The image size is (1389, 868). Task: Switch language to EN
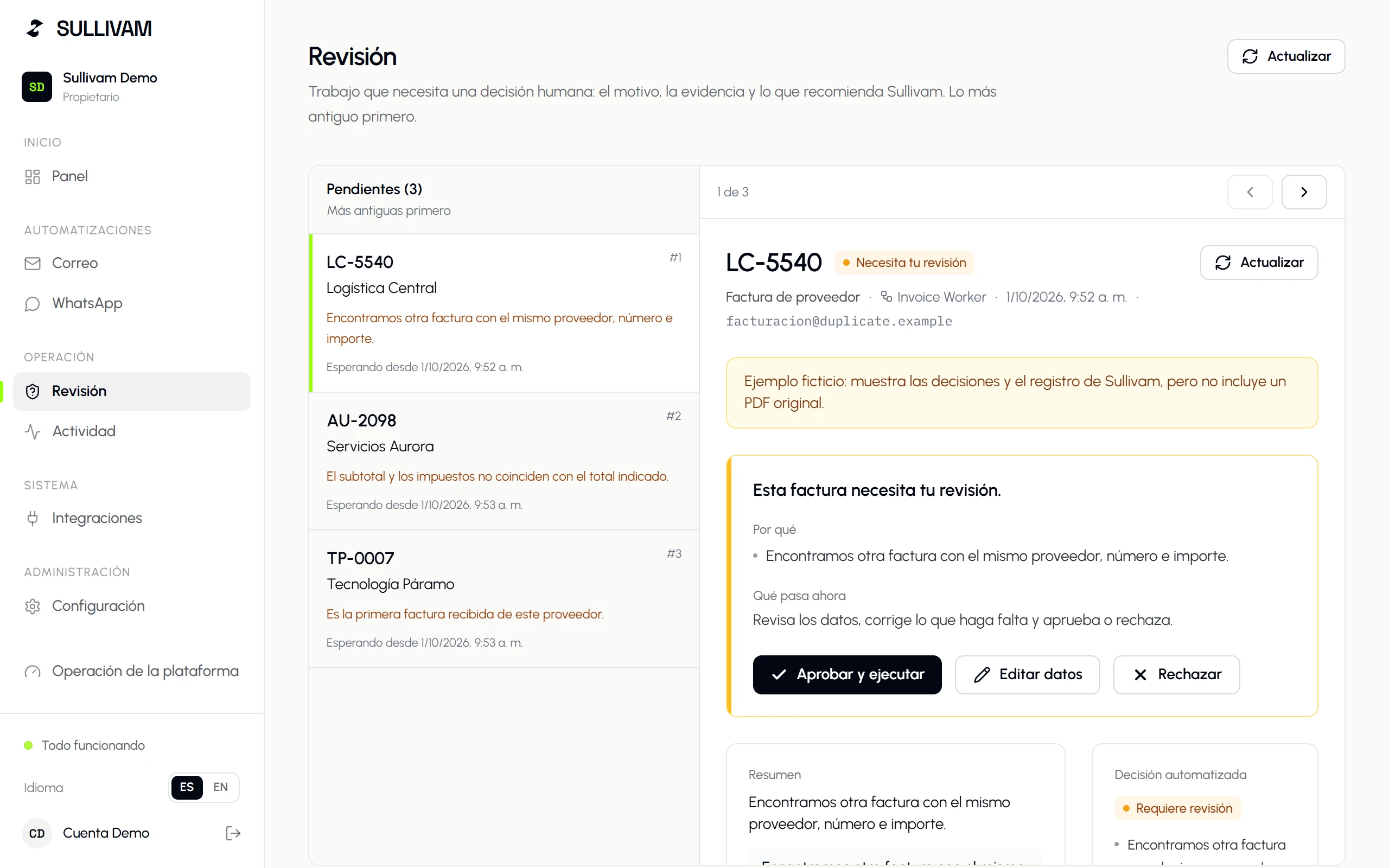pos(220,787)
